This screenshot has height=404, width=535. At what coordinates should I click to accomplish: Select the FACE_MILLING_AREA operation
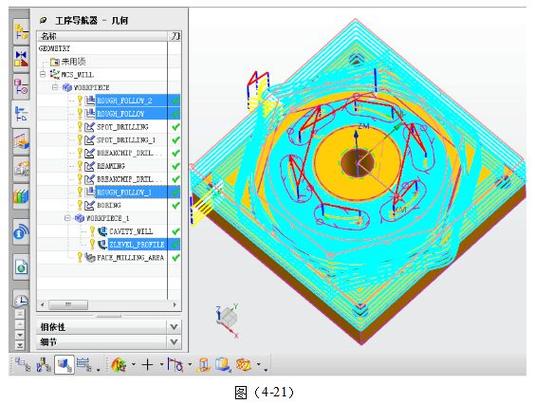tap(130, 258)
